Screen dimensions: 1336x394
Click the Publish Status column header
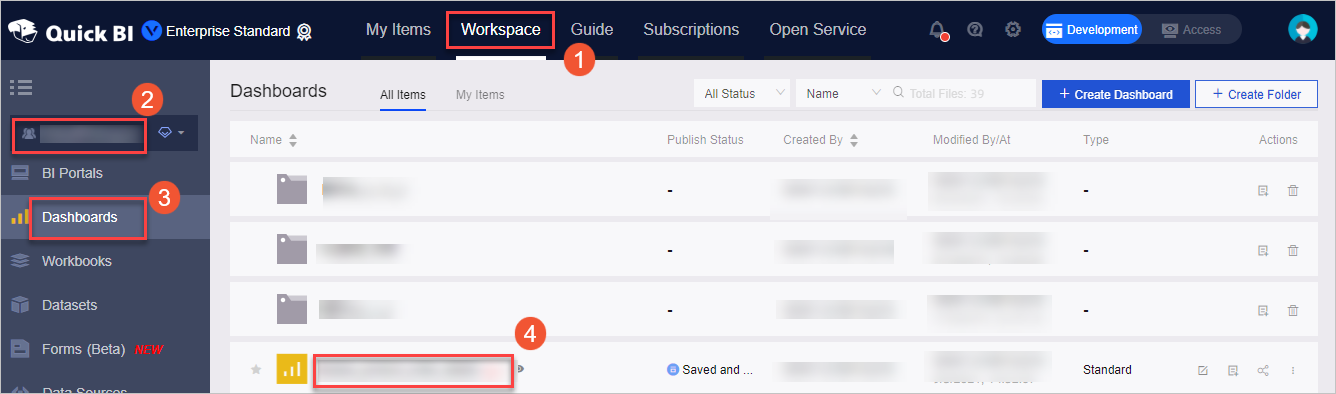pyautogui.click(x=705, y=140)
